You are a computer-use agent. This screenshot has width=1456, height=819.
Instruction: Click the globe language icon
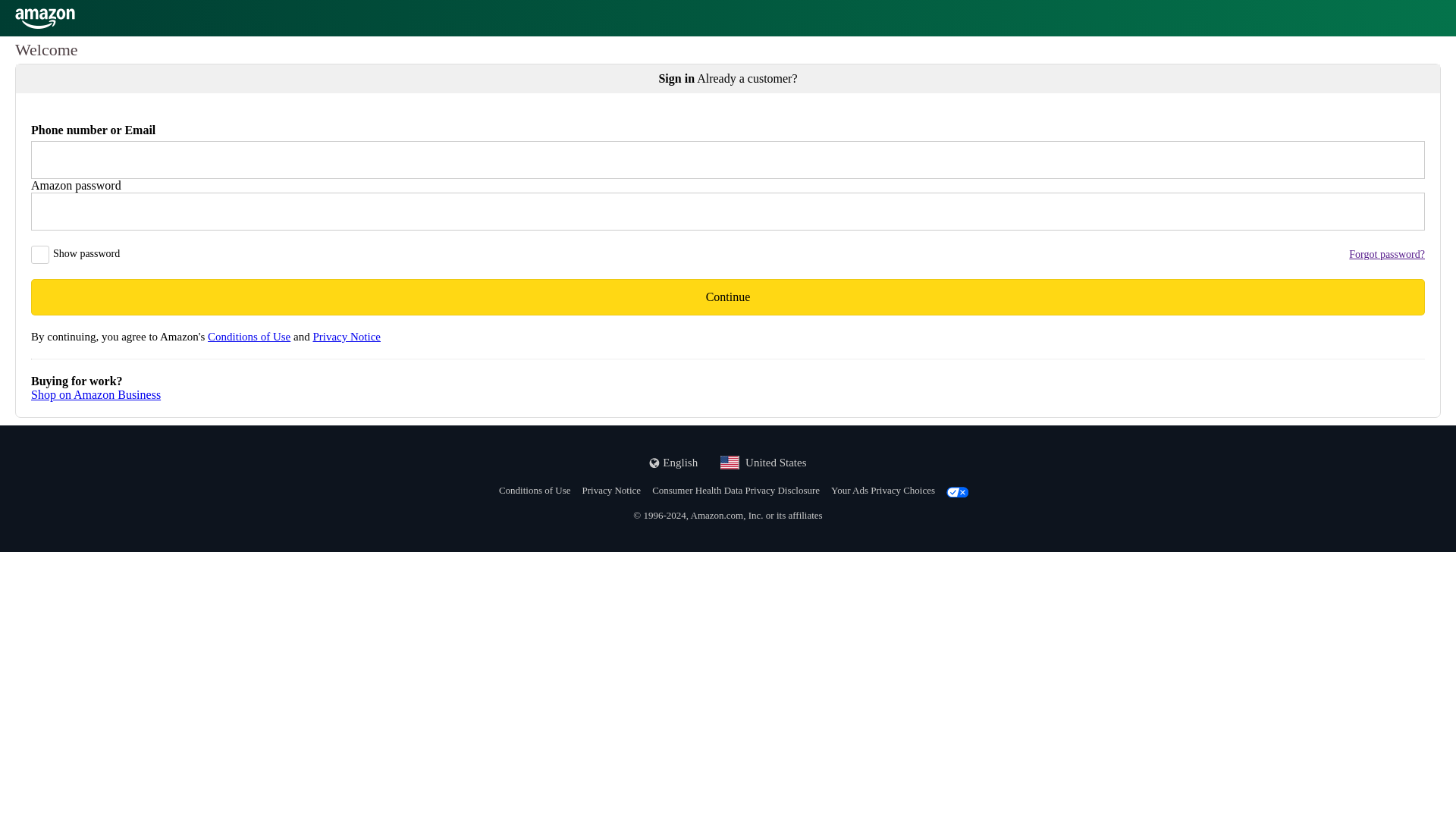[654, 463]
